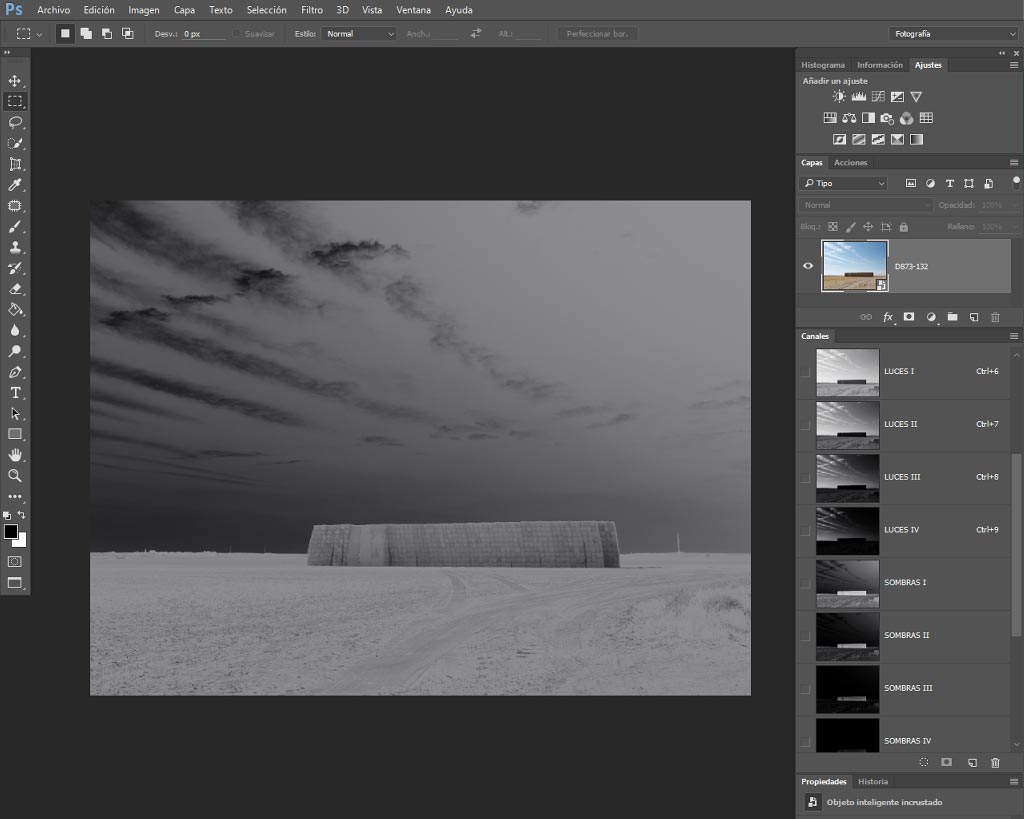
Task: Switch to the Histograma tab
Action: [823, 65]
